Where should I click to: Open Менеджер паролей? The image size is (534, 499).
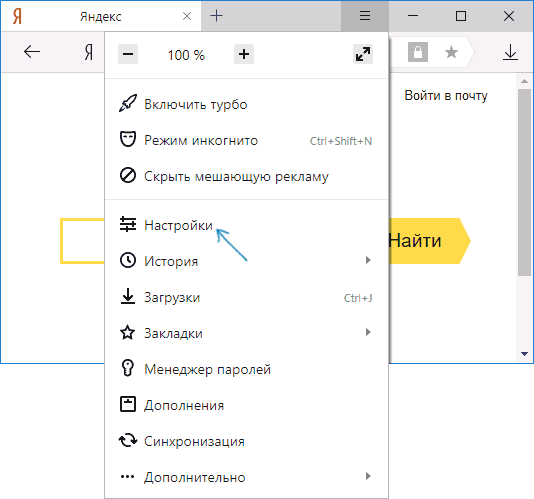tap(247, 369)
